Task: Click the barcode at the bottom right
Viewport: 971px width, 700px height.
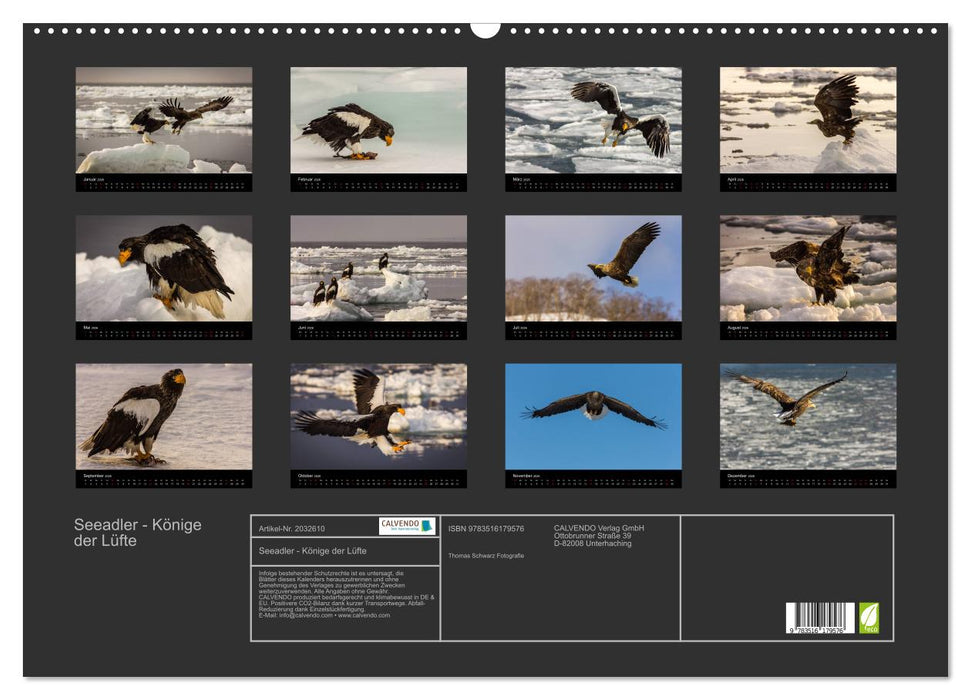Action: click(x=818, y=617)
